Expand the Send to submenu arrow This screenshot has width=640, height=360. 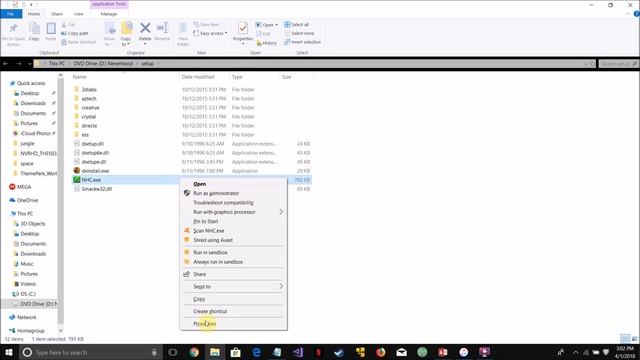pyautogui.click(x=281, y=287)
